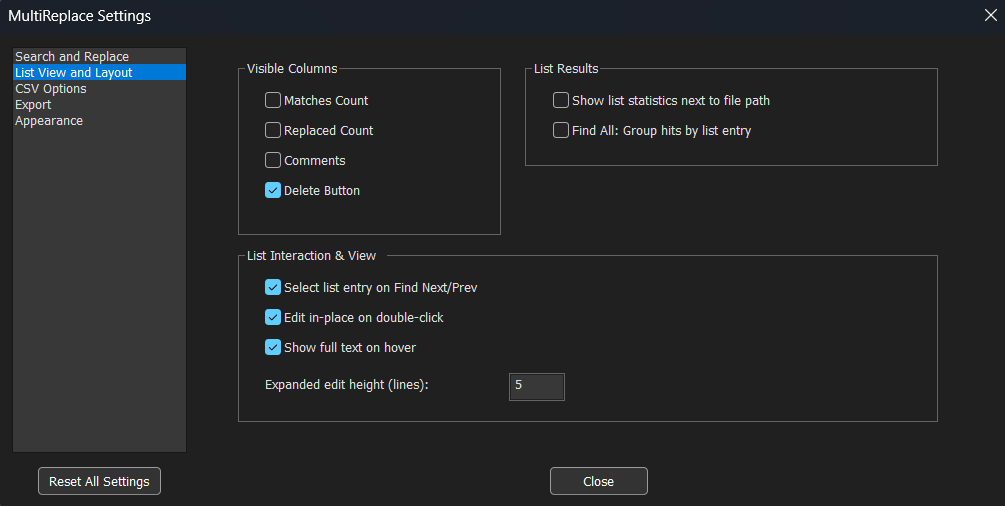The height and width of the screenshot is (506, 1005).
Task: Tick the Replaced Count column checkbox
Action: click(x=273, y=131)
